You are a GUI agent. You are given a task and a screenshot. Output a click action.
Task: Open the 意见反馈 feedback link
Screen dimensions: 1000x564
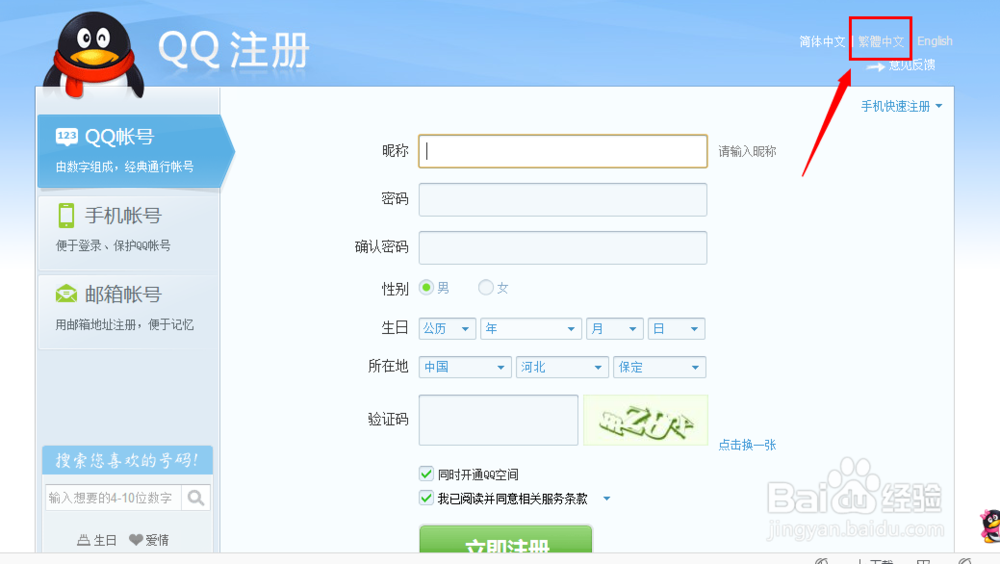912,64
